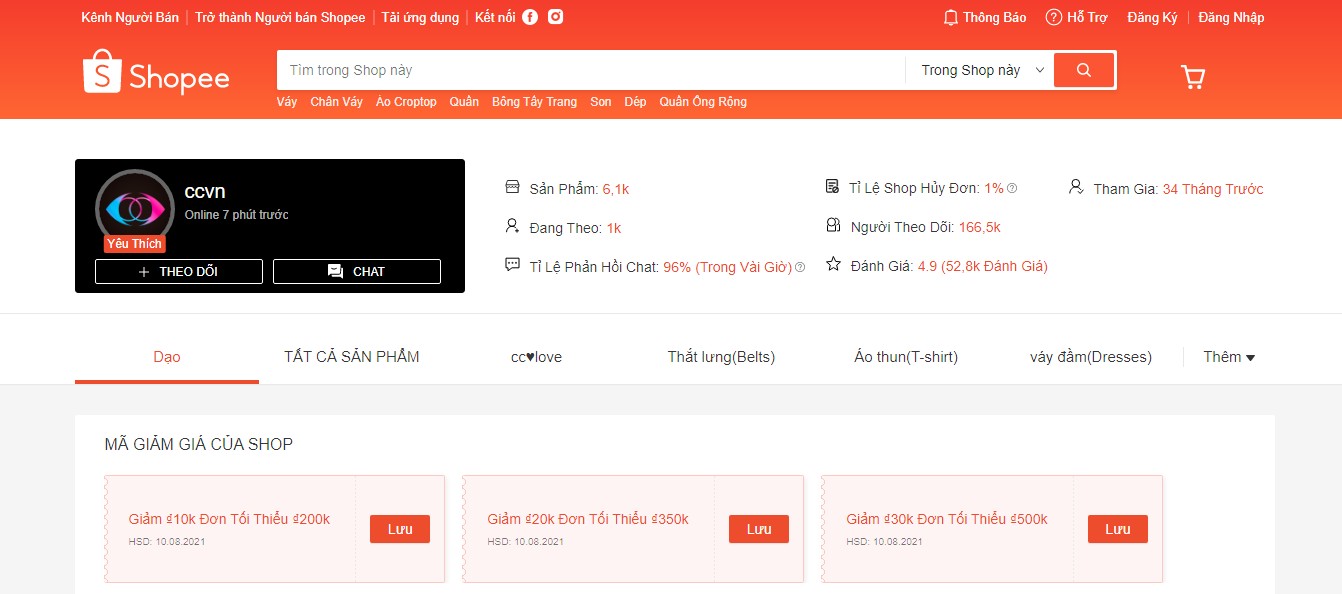Click the Đánh Giá star icon
Image resolution: width=1342 pixels, height=594 pixels.
(x=833, y=265)
